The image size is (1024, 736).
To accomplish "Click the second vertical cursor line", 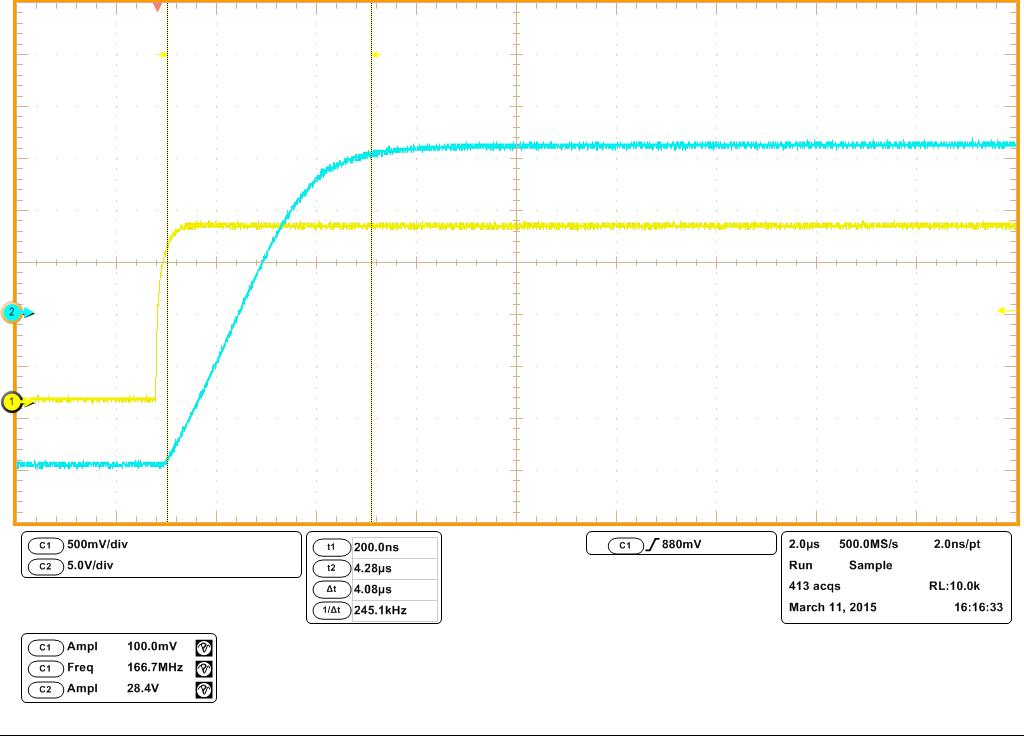I will point(372,261).
